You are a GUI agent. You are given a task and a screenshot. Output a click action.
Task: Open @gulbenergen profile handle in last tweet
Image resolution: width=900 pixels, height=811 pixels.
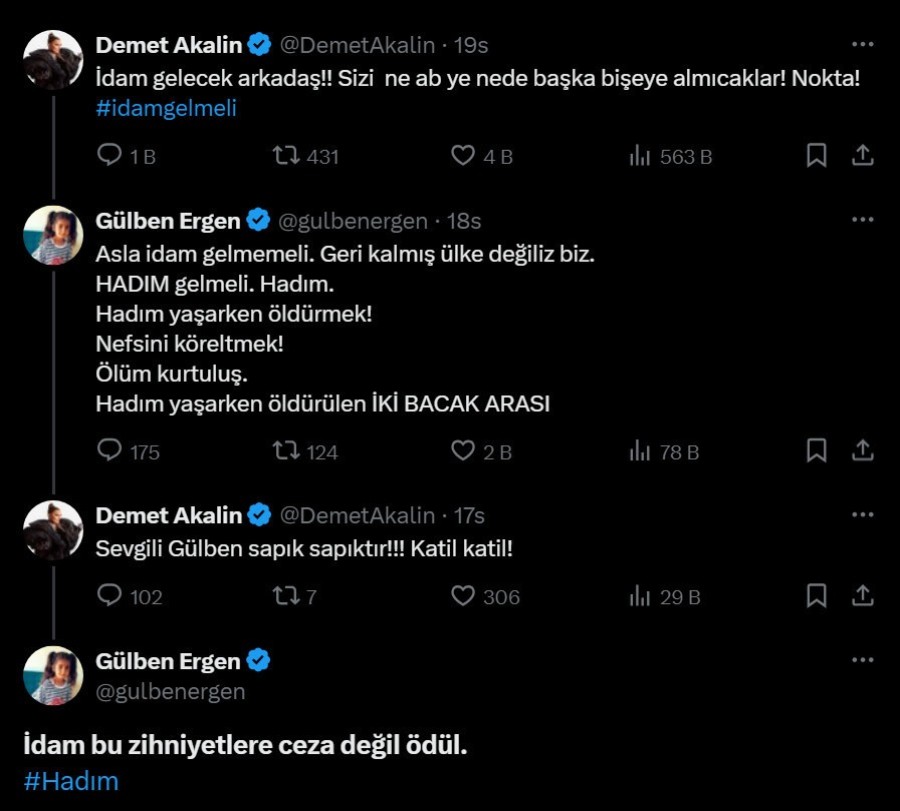pyautogui.click(x=170, y=691)
